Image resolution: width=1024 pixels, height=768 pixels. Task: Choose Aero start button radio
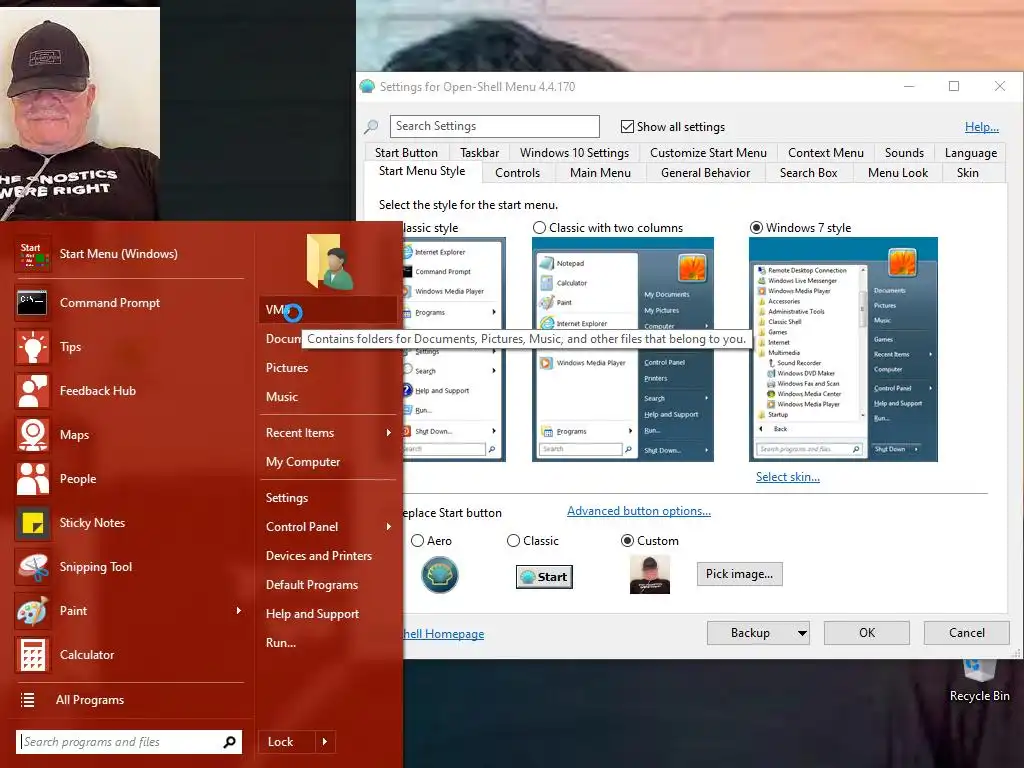click(x=417, y=541)
